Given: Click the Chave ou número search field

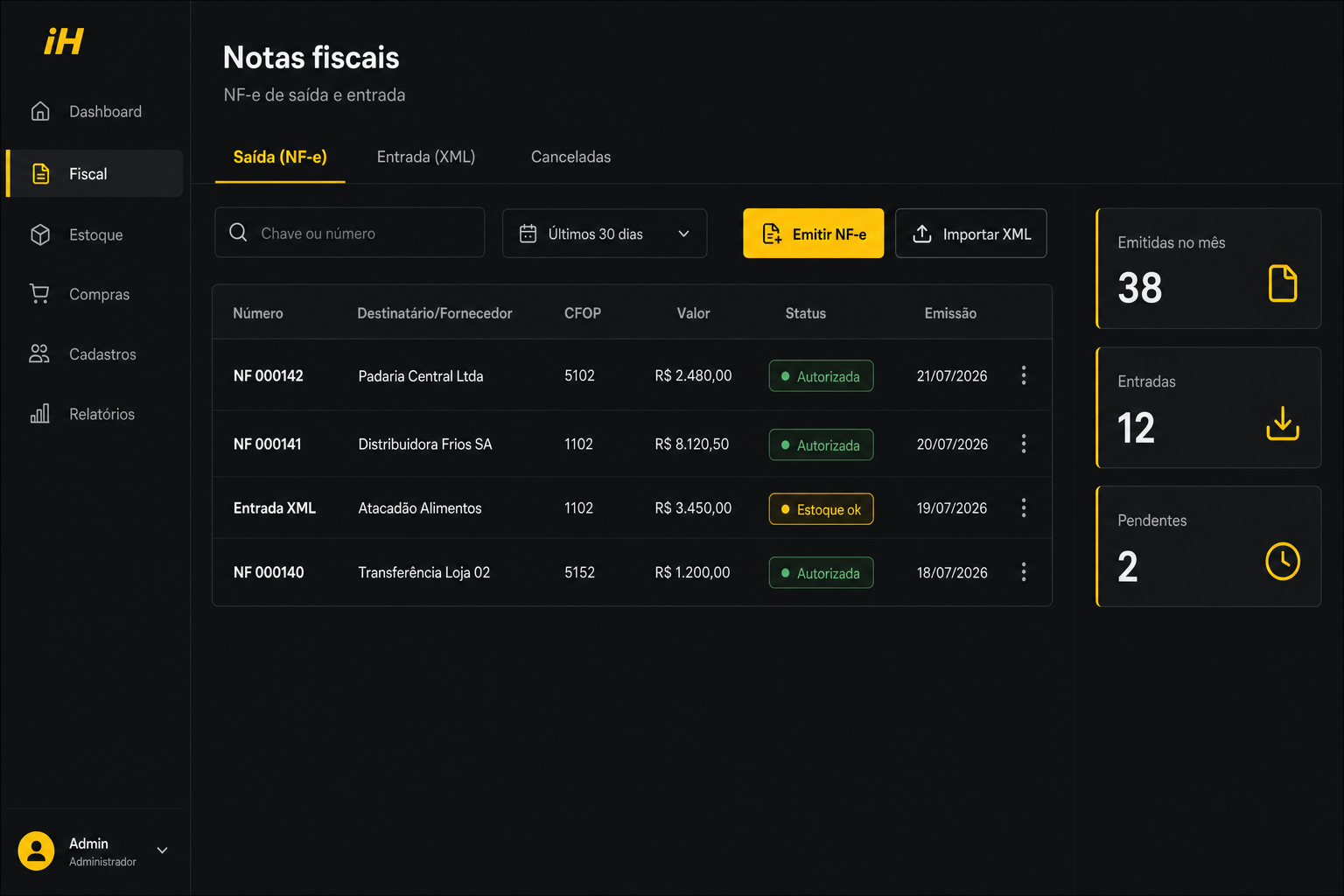Looking at the screenshot, I should coord(350,233).
